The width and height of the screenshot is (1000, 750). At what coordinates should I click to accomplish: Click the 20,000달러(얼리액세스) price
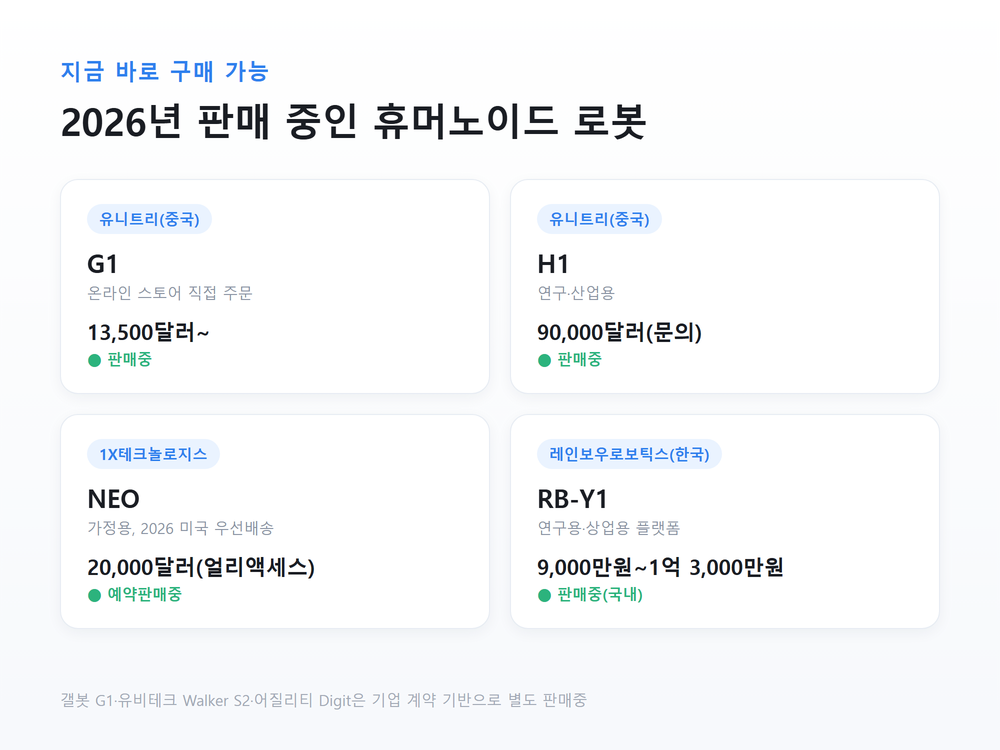coord(201,567)
